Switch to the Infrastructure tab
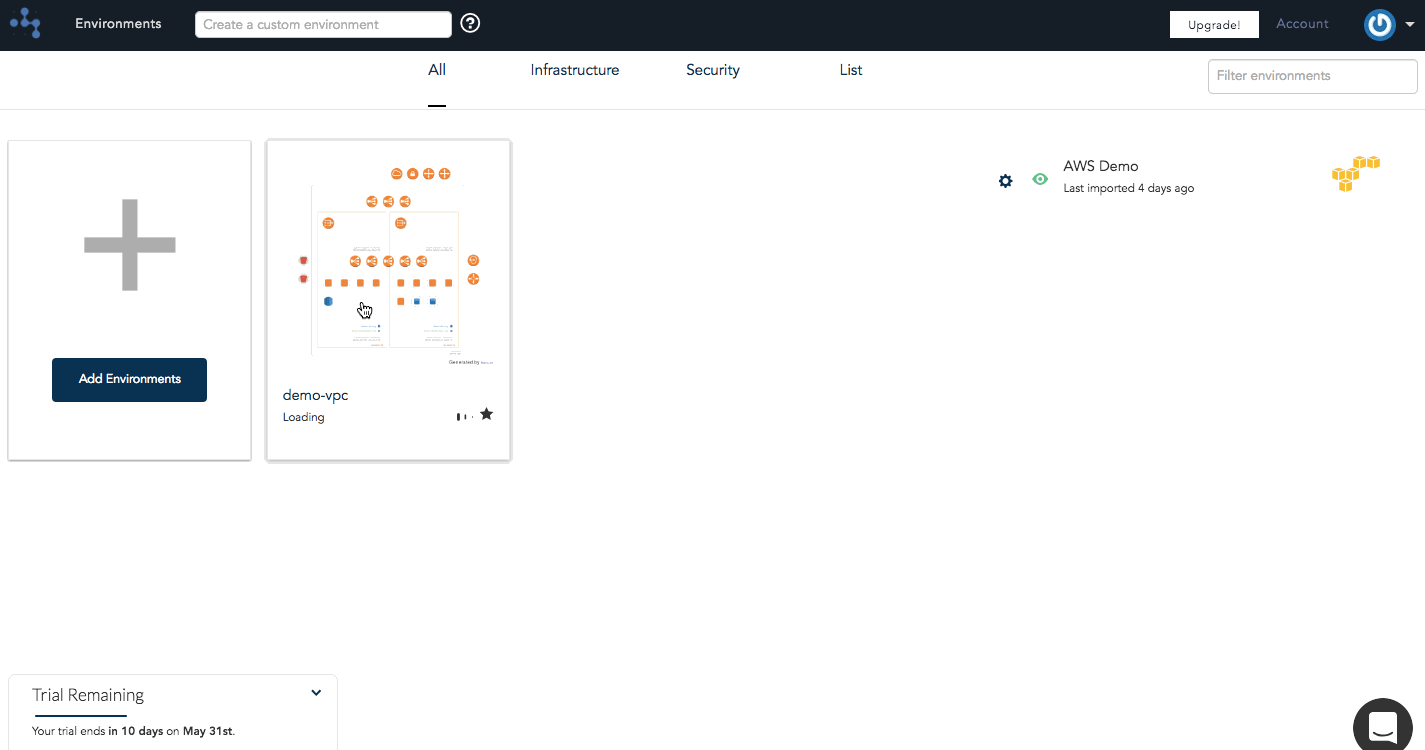The image size is (1425, 750). [x=574, y=70]
